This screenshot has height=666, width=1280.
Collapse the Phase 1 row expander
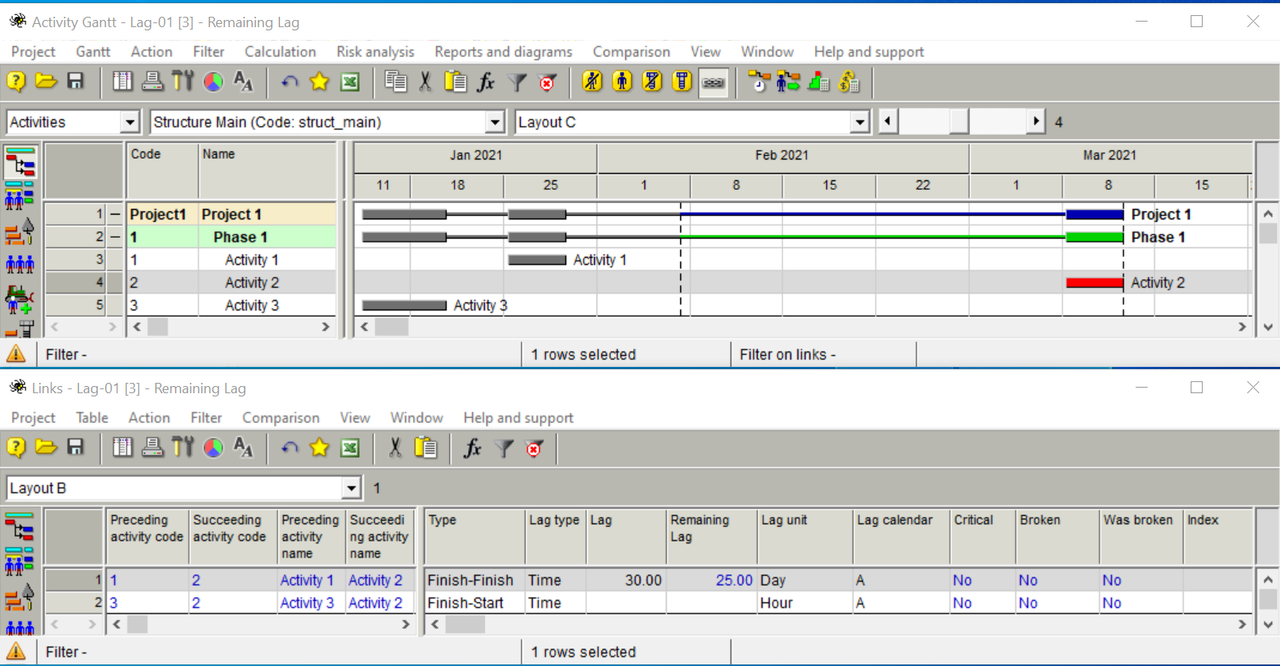[x=116, y=237]
